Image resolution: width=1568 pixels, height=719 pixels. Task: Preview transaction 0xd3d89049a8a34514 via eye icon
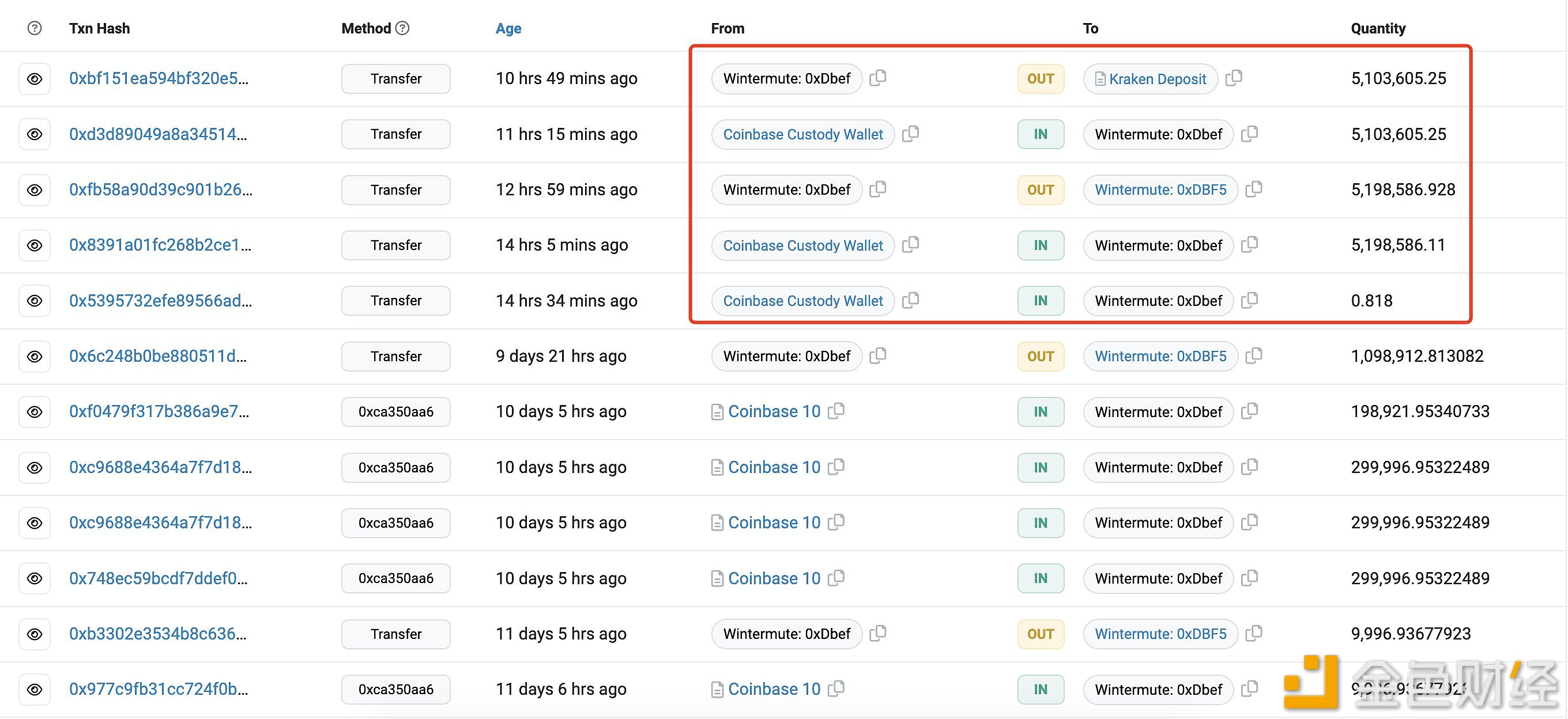35,134
